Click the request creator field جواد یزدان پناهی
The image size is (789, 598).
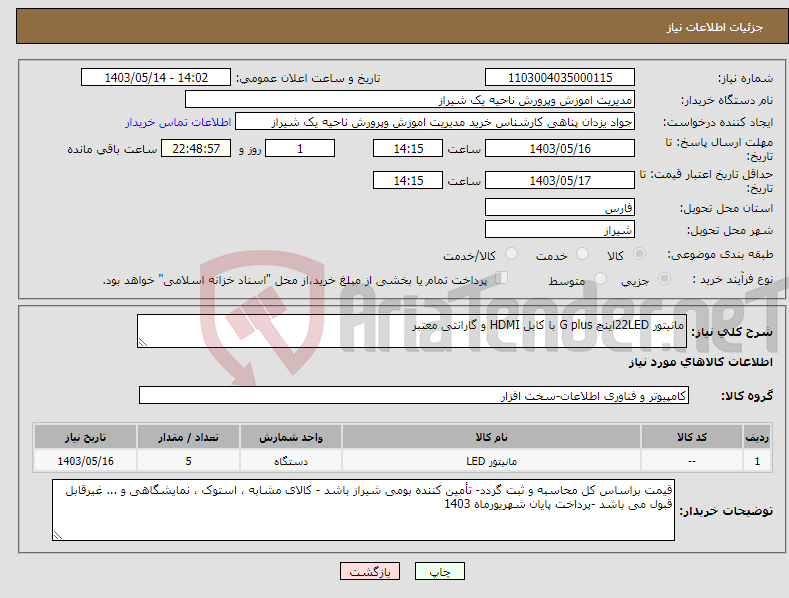[435, 122]
